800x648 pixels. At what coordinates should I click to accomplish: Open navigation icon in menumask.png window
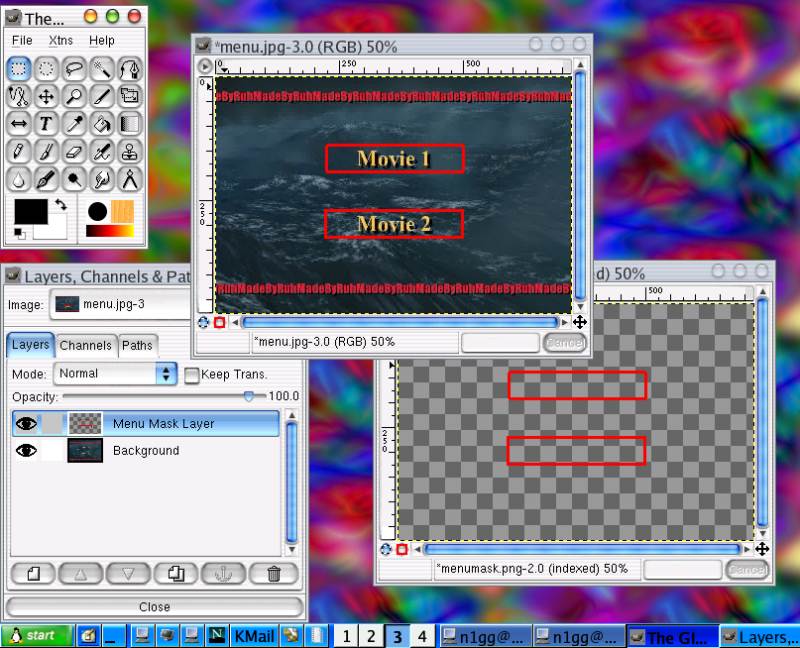762,549
